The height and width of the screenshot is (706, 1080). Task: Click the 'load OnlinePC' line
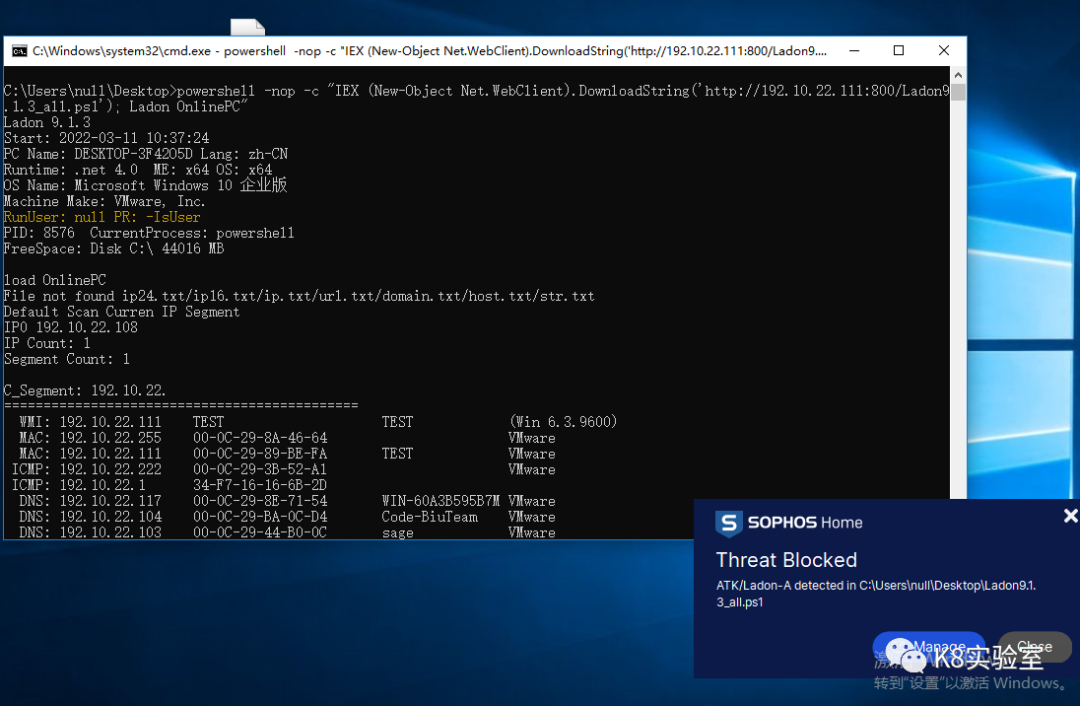55,280
